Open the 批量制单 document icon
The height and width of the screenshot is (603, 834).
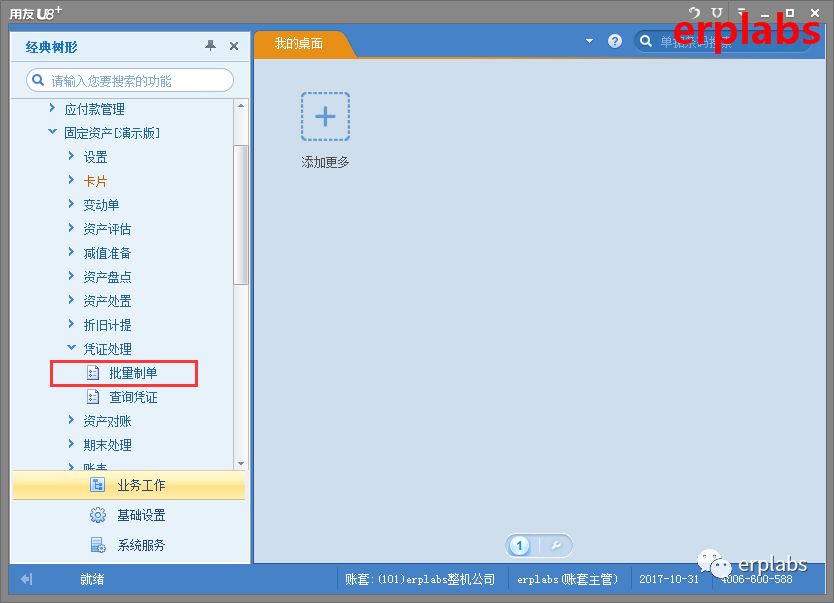(93, 373)
